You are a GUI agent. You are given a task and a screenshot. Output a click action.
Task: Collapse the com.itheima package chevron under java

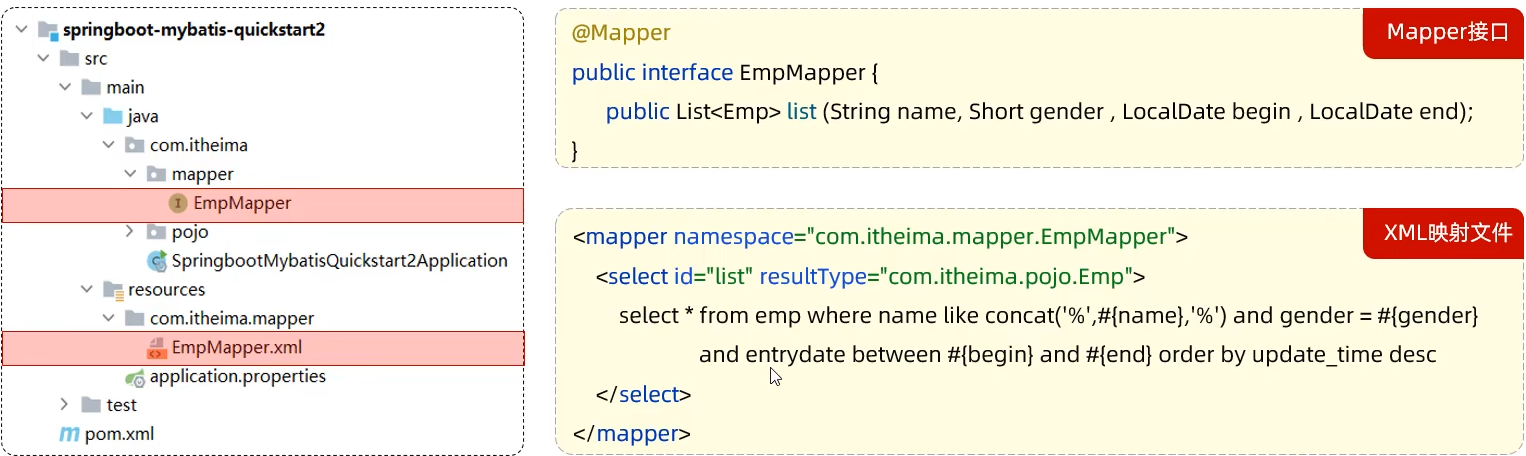click(108, 146)
